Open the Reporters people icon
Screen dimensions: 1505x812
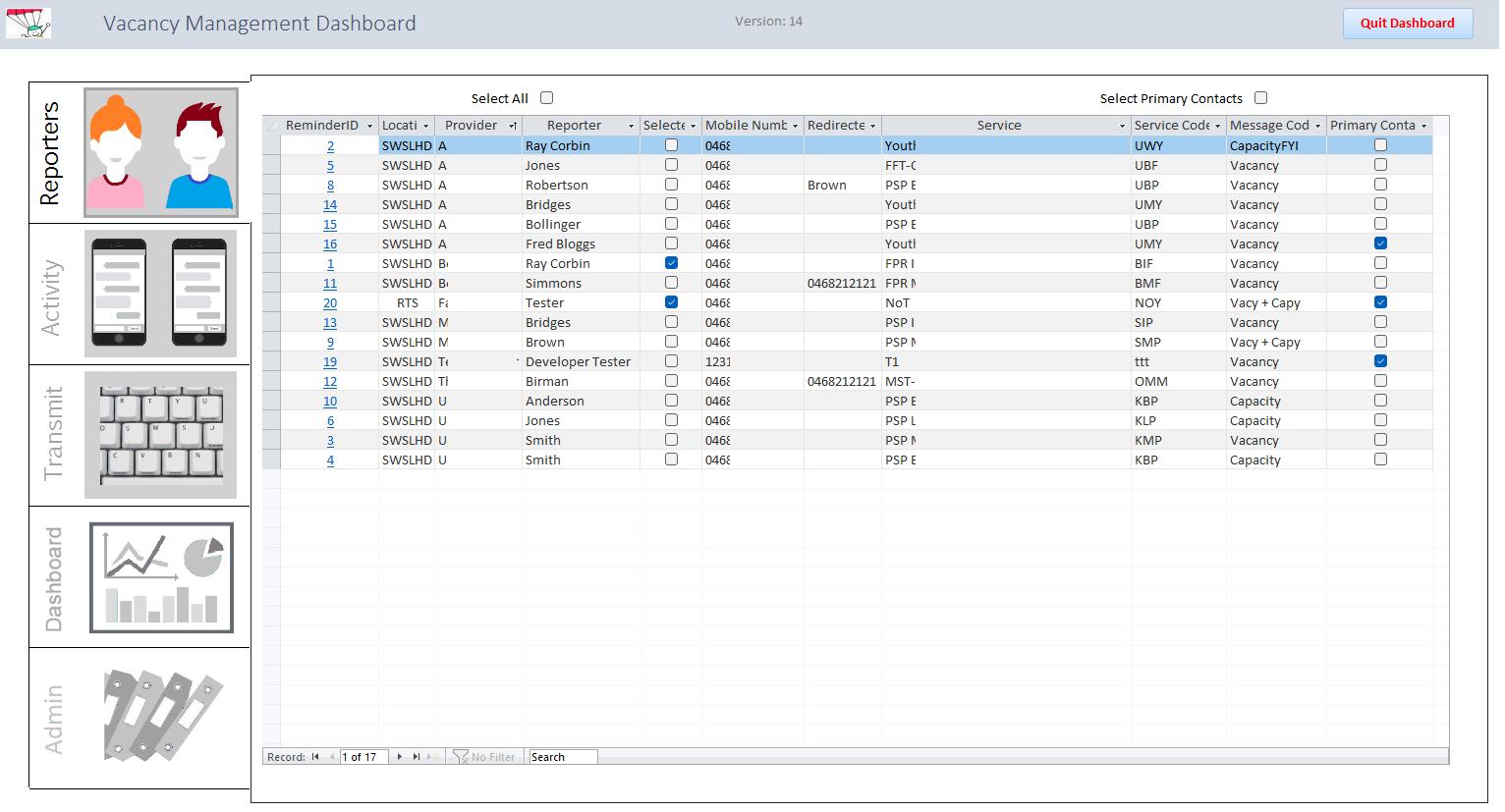tap(161, 152)
